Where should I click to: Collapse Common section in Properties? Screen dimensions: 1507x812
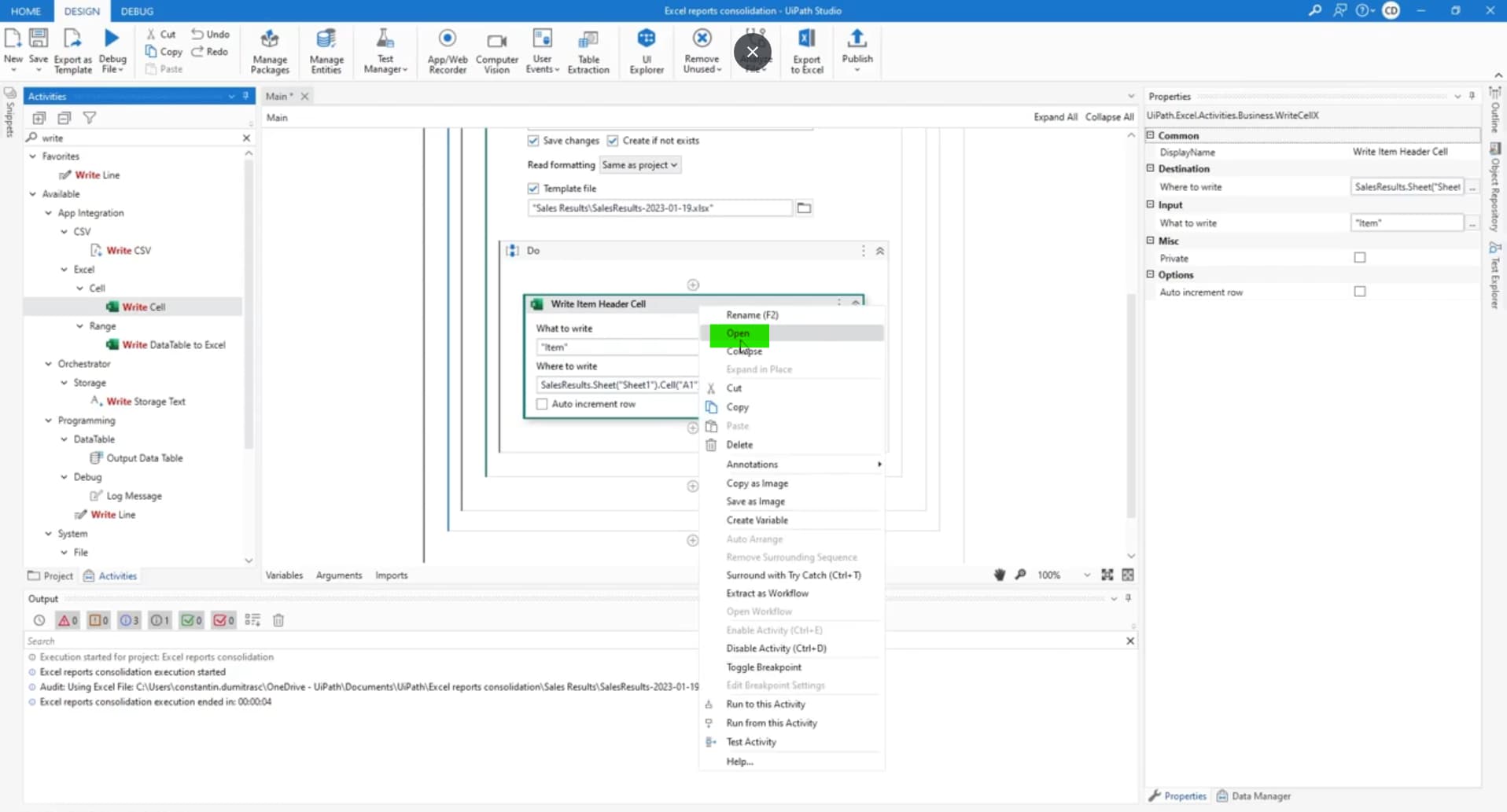pos(1150,135)
